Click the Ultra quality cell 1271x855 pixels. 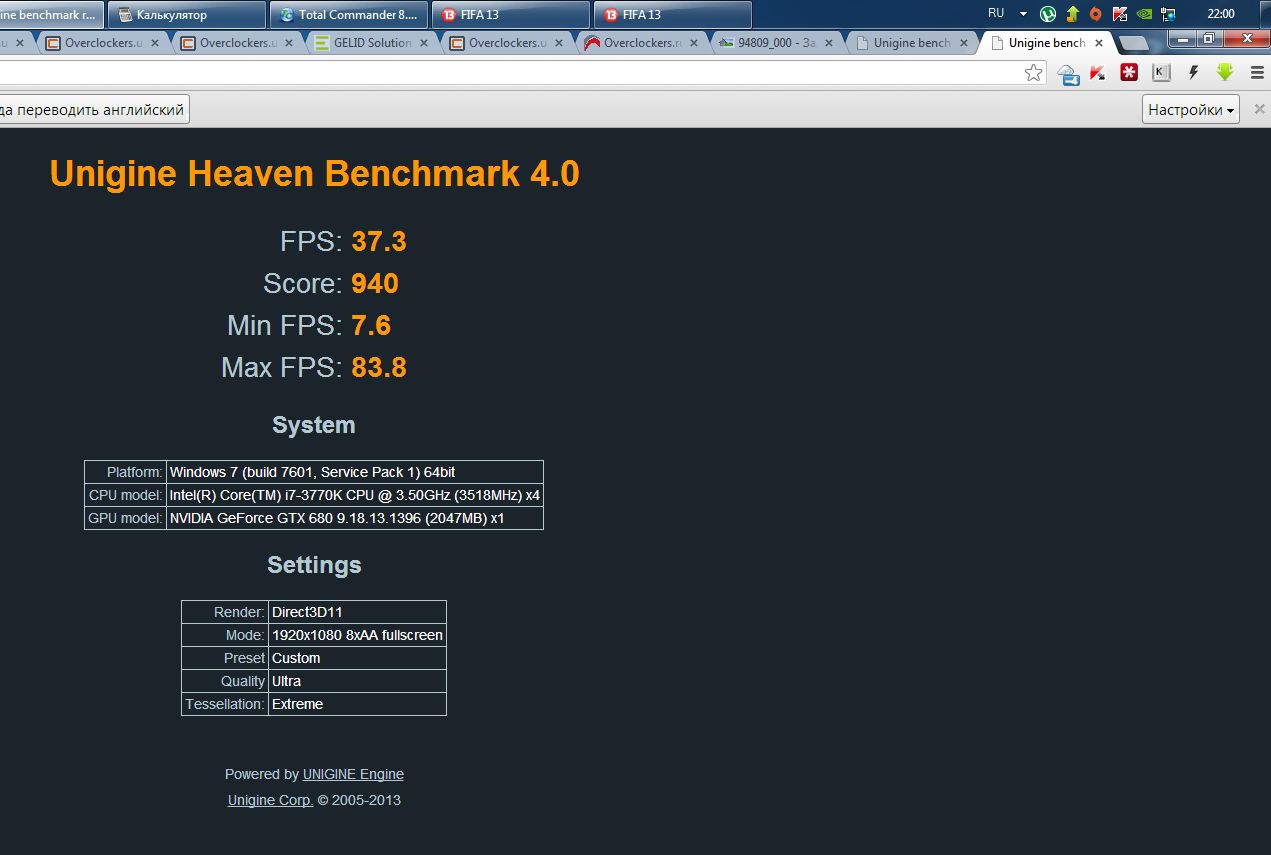(358, 681)
